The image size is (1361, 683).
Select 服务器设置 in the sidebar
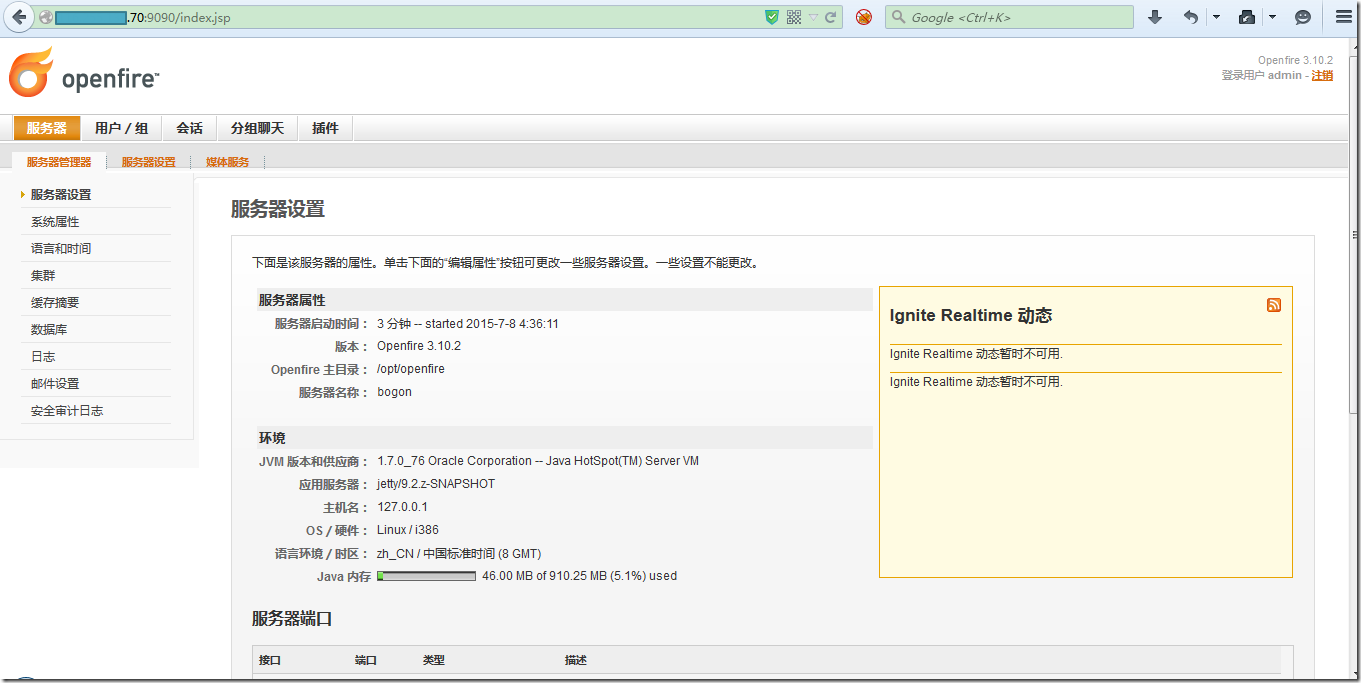tap(61, 195)
